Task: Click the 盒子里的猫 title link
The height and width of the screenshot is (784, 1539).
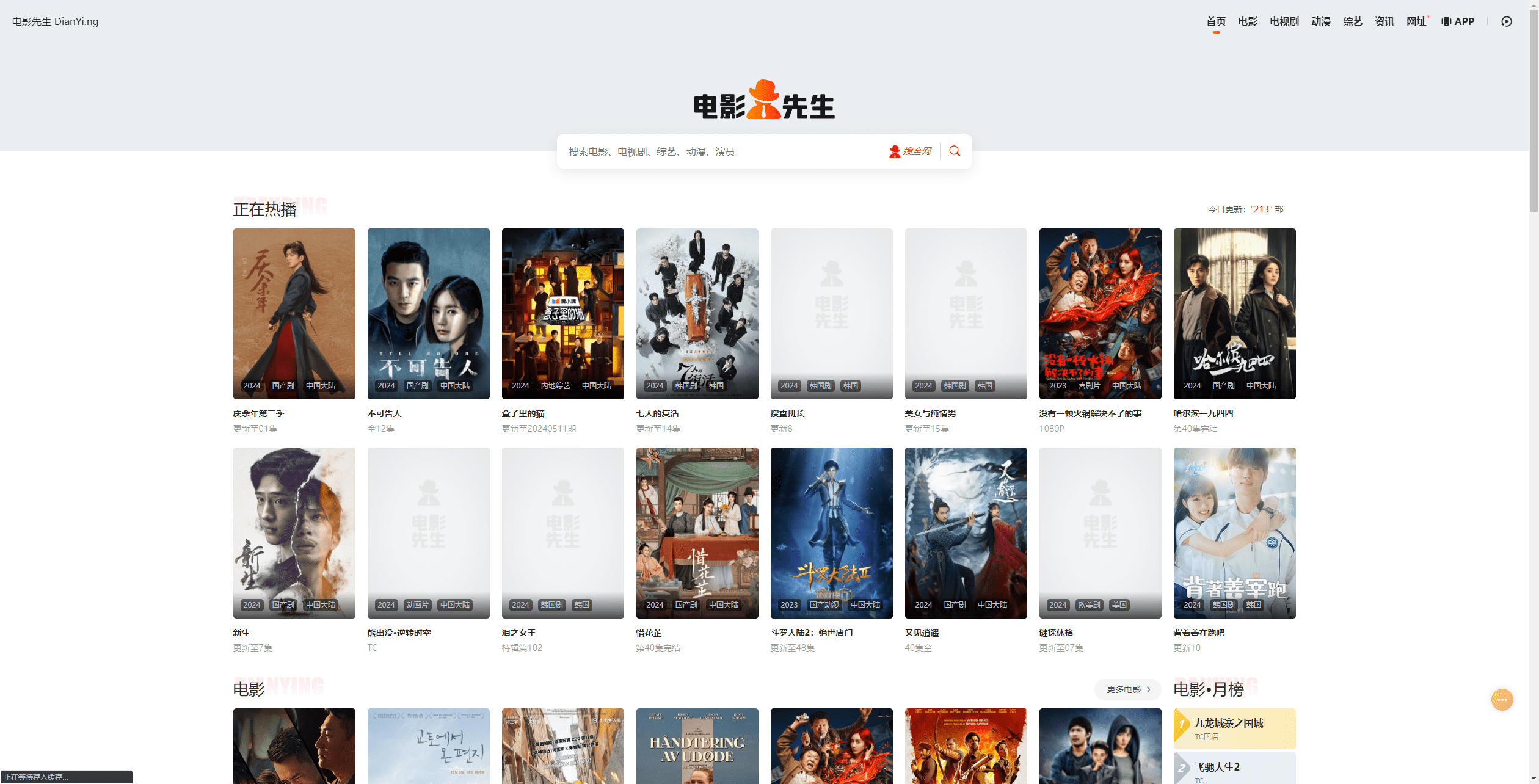Action: (x=523, y=413)
